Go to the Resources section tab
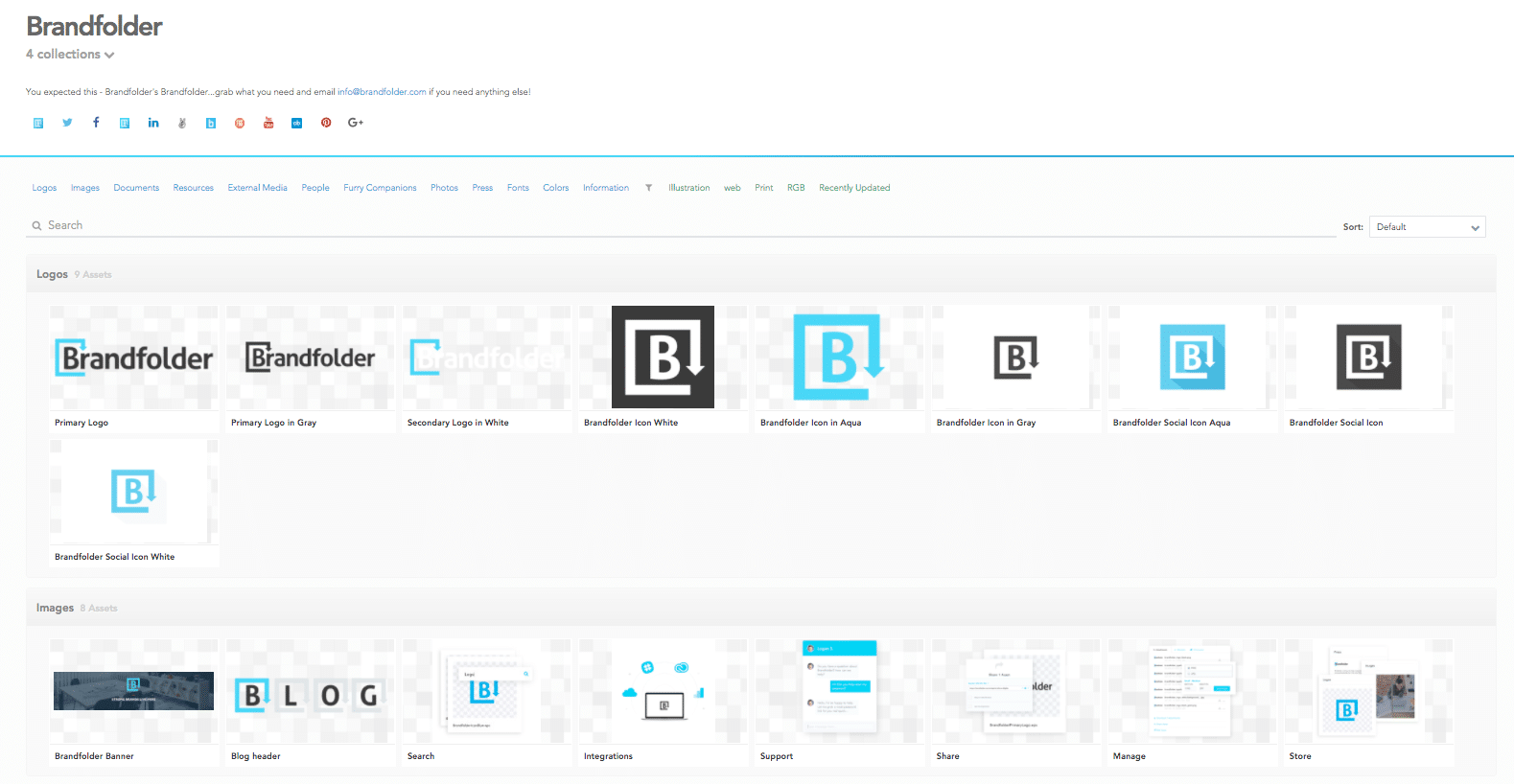 tap(194, 188)
